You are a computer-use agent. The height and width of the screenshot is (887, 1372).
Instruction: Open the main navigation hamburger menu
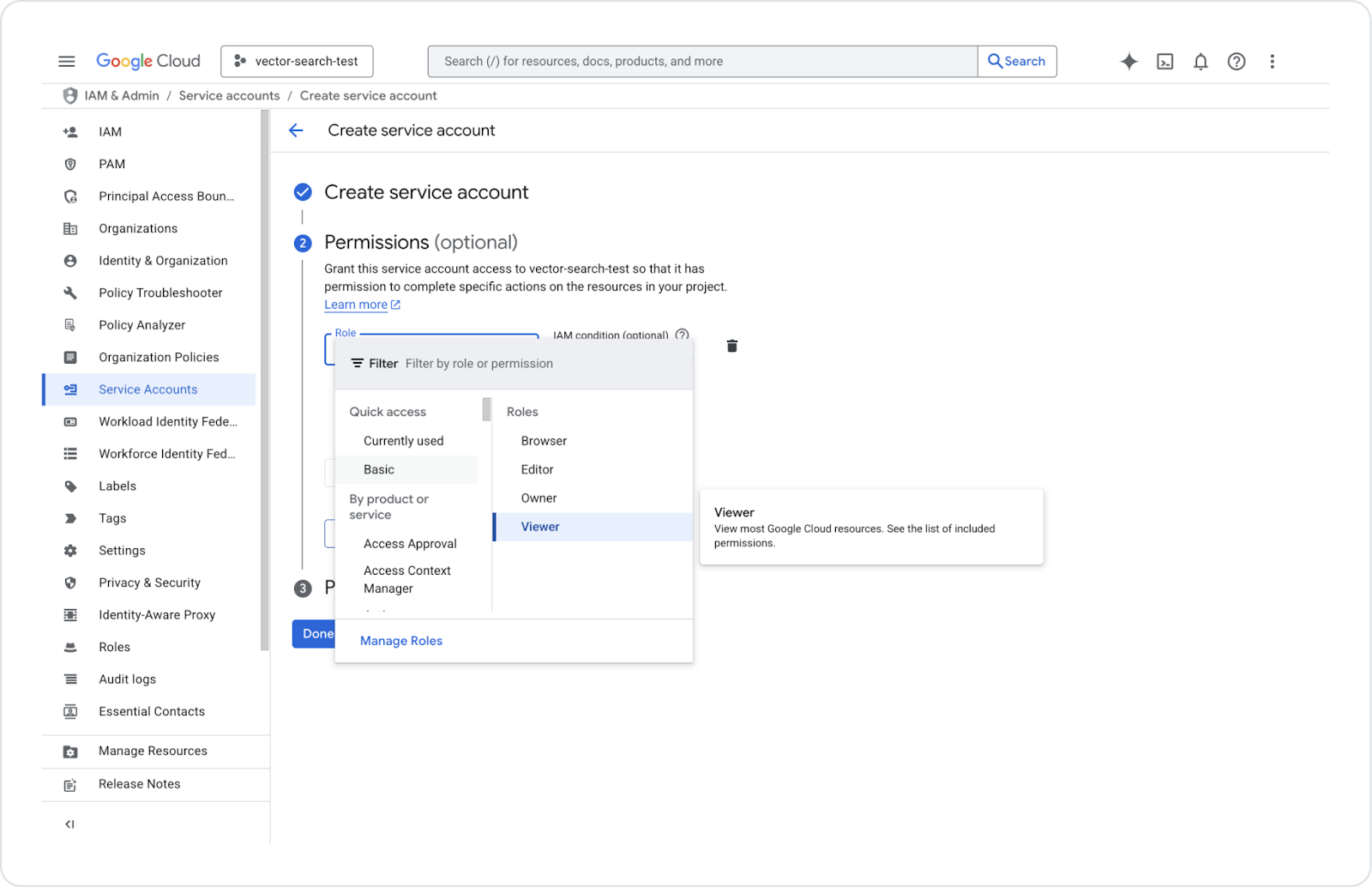66,61
